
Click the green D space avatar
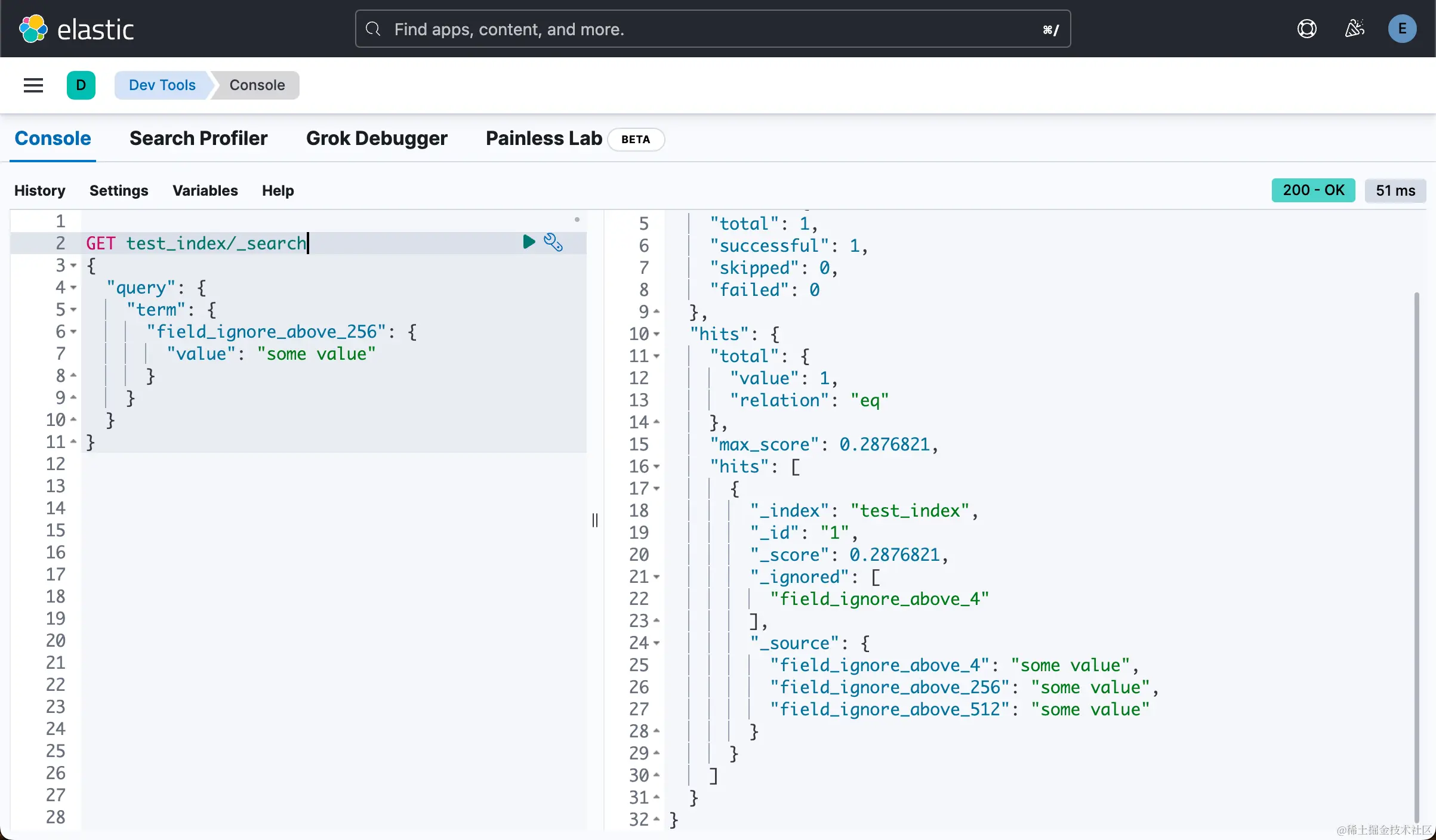[81, 85]
